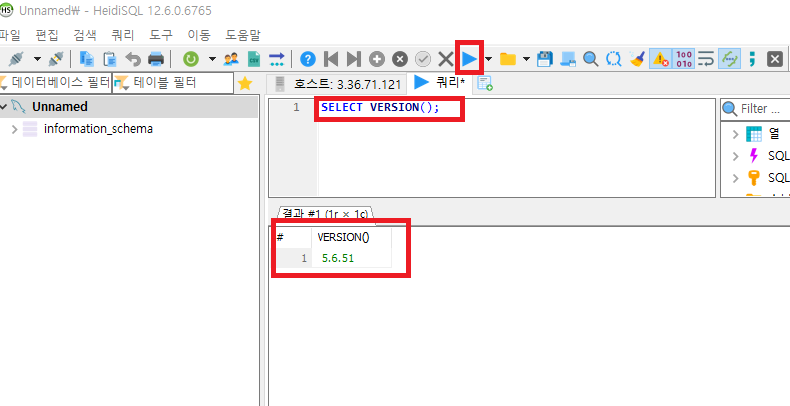Screen dimensions: 790x406
Task: Open the 검색 menu
Action: [85, 35]
